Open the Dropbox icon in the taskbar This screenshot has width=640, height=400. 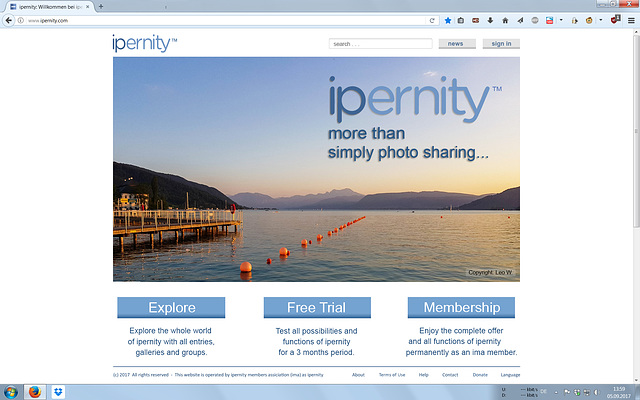point(58,392)
